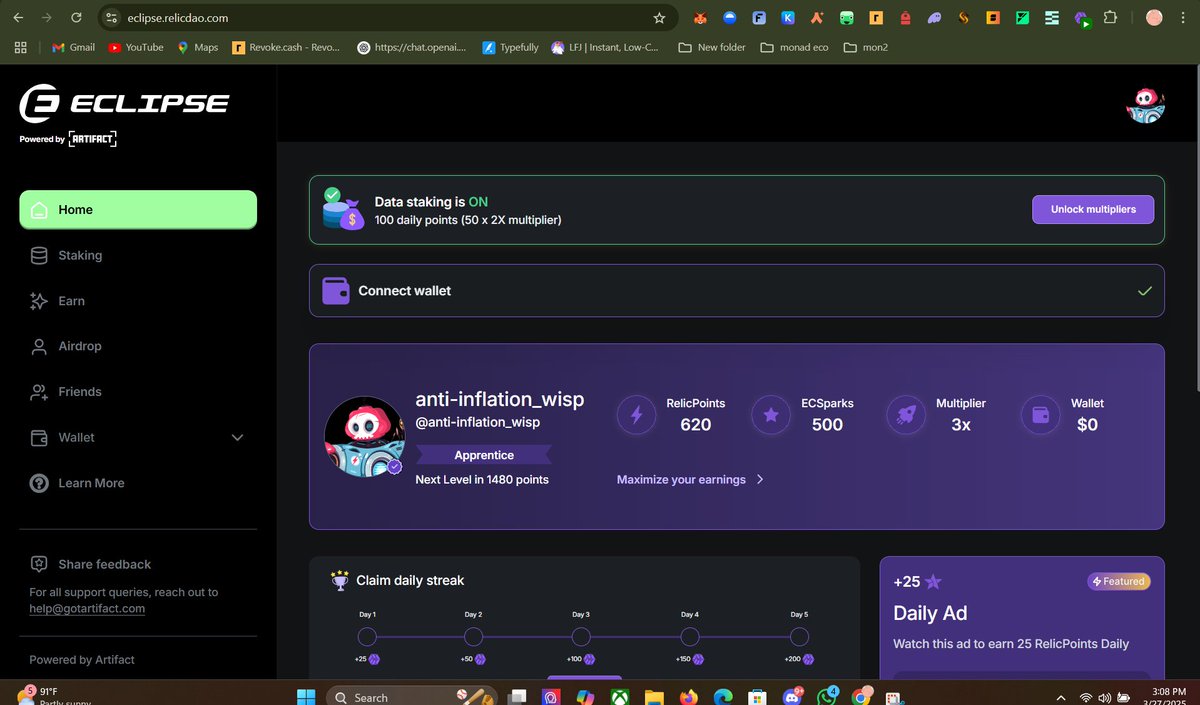Click the Chrome profile avatar

coord(1154,18)
